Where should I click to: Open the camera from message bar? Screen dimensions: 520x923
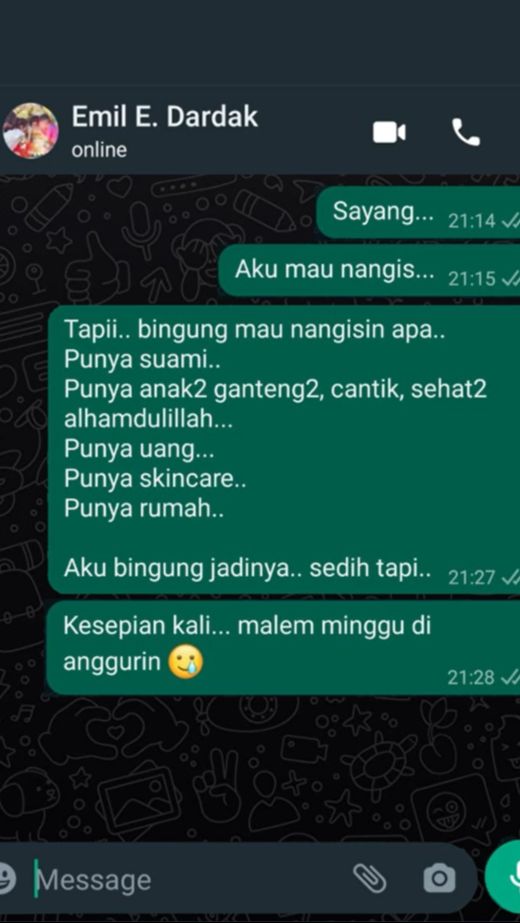coord(439,879)
